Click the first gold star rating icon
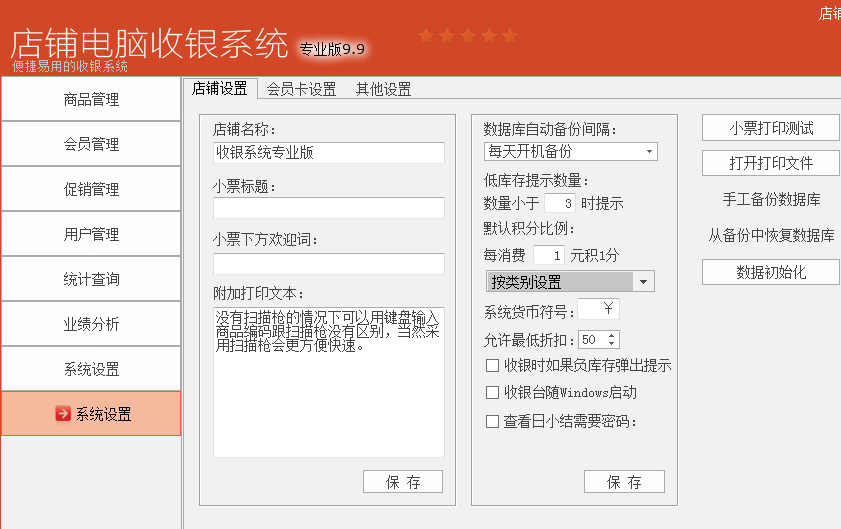This screenshot has height=529, width=841. click(x=426, y=36)
